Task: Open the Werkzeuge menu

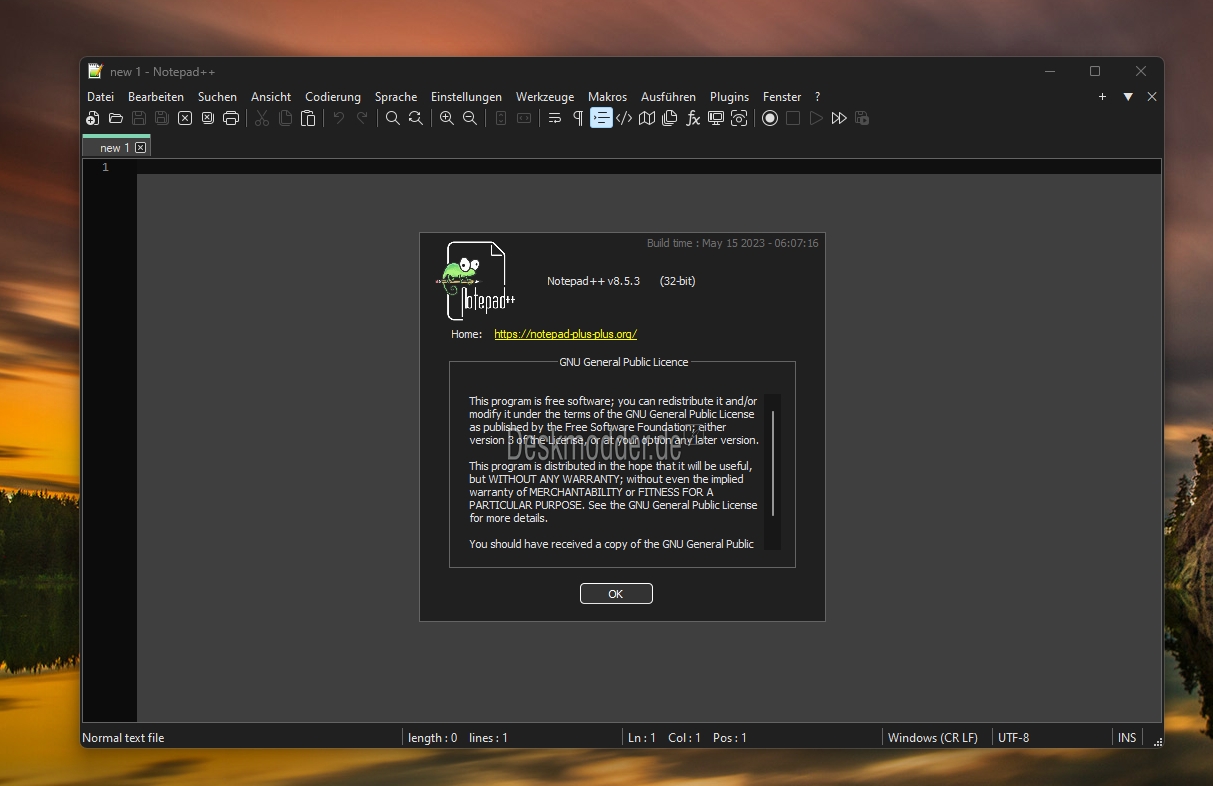Action: (545, 97)
